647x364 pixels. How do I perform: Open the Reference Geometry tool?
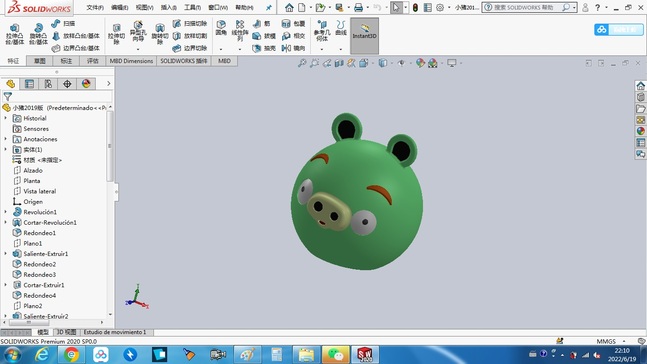[x=322, y=31]
